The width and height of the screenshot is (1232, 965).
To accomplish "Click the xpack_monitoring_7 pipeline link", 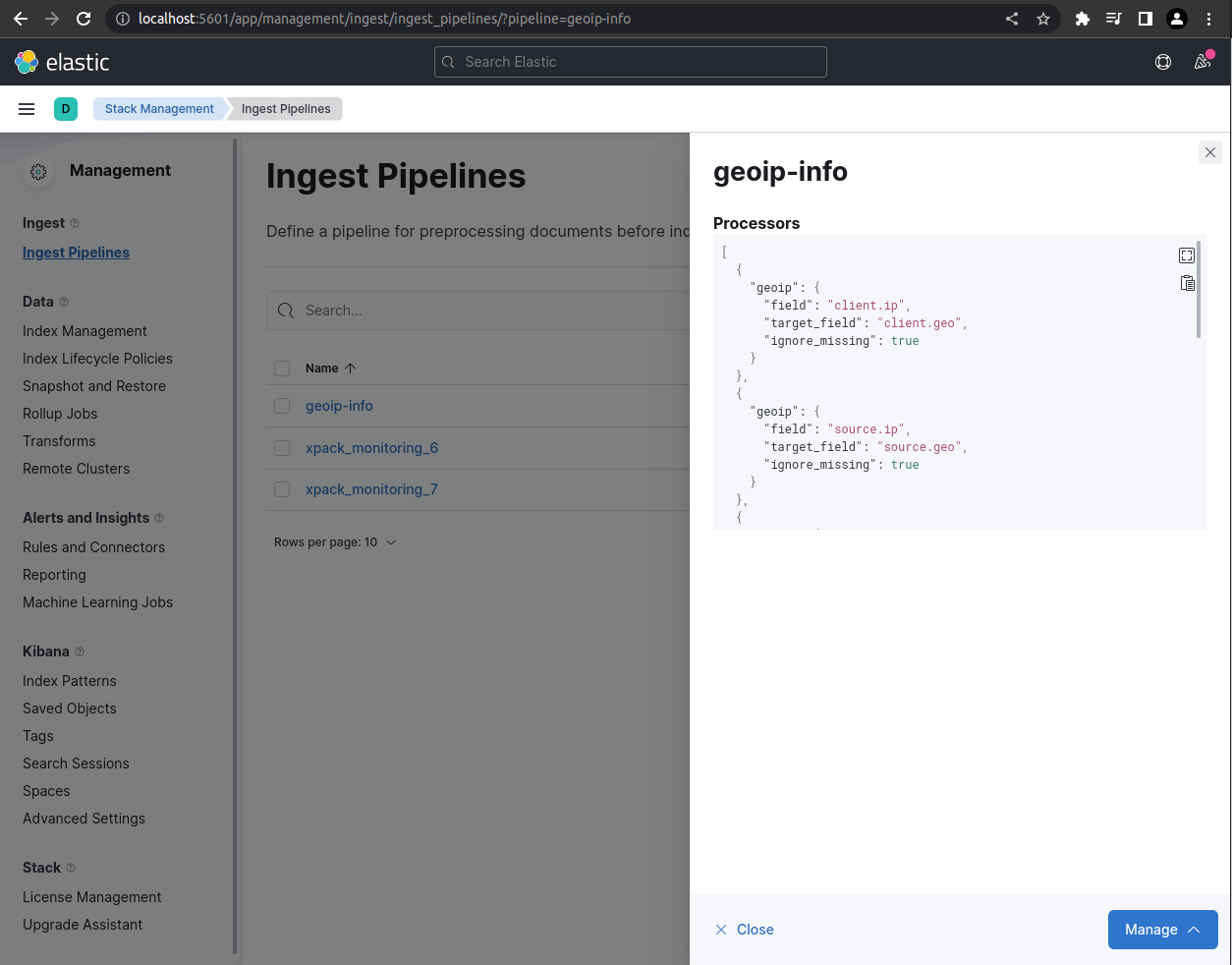I will pos(371,489).
